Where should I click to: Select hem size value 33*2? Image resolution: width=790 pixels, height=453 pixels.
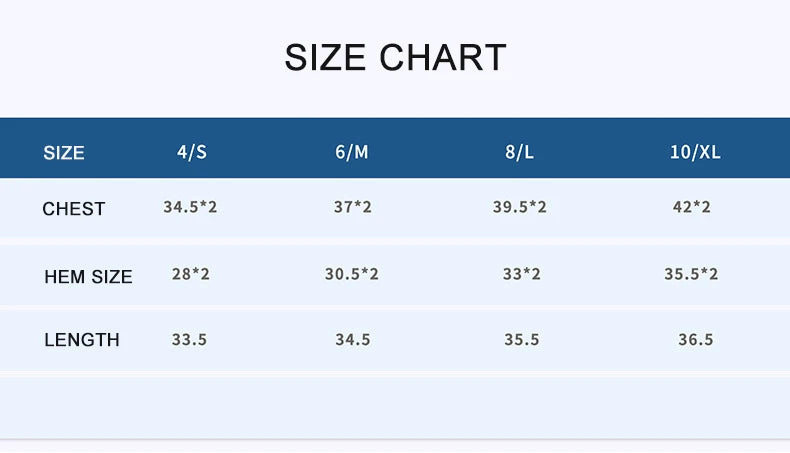pyautogui.click(x=522, y=273)
